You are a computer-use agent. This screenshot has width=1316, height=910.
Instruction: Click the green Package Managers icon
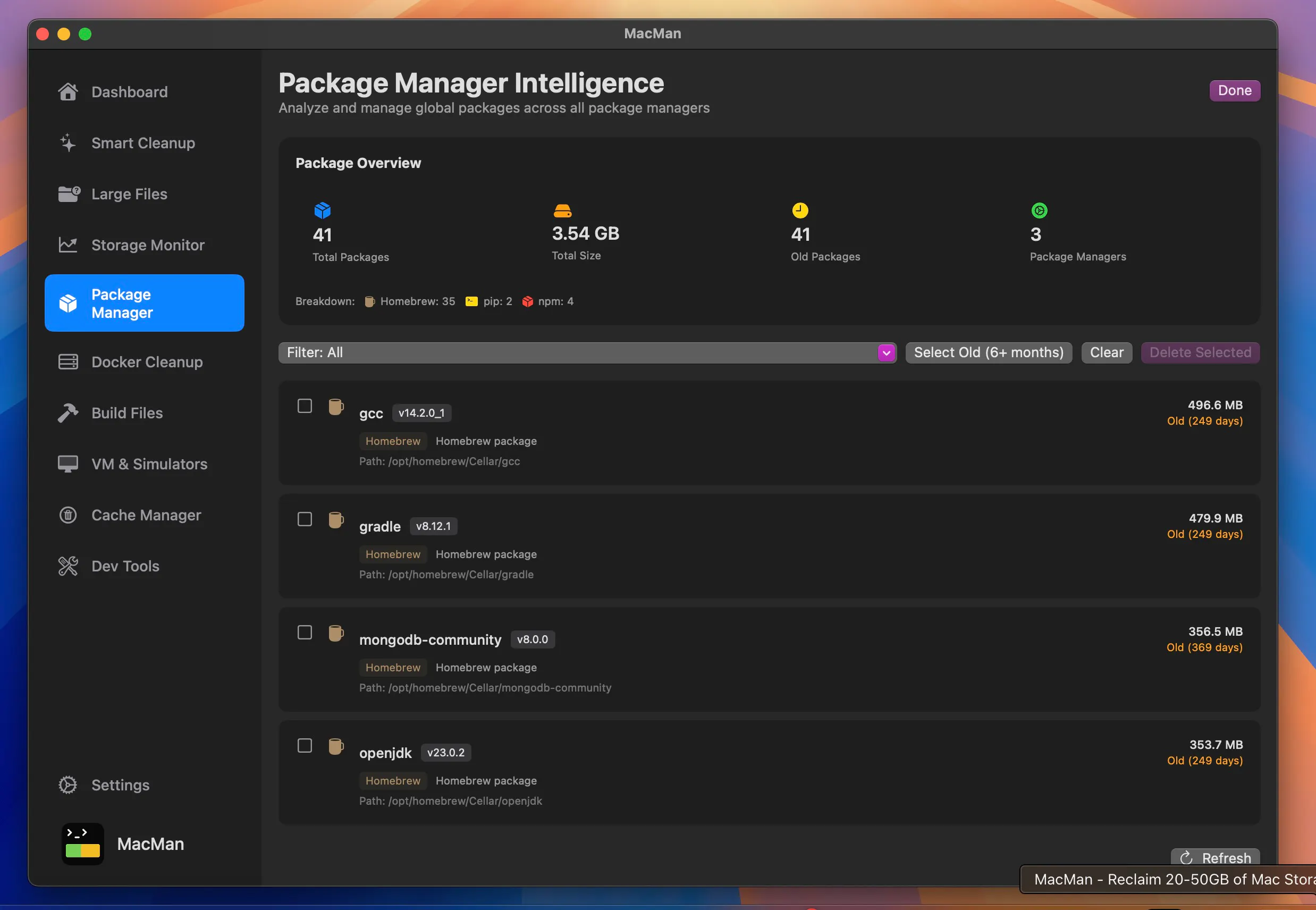point(1040,210)
